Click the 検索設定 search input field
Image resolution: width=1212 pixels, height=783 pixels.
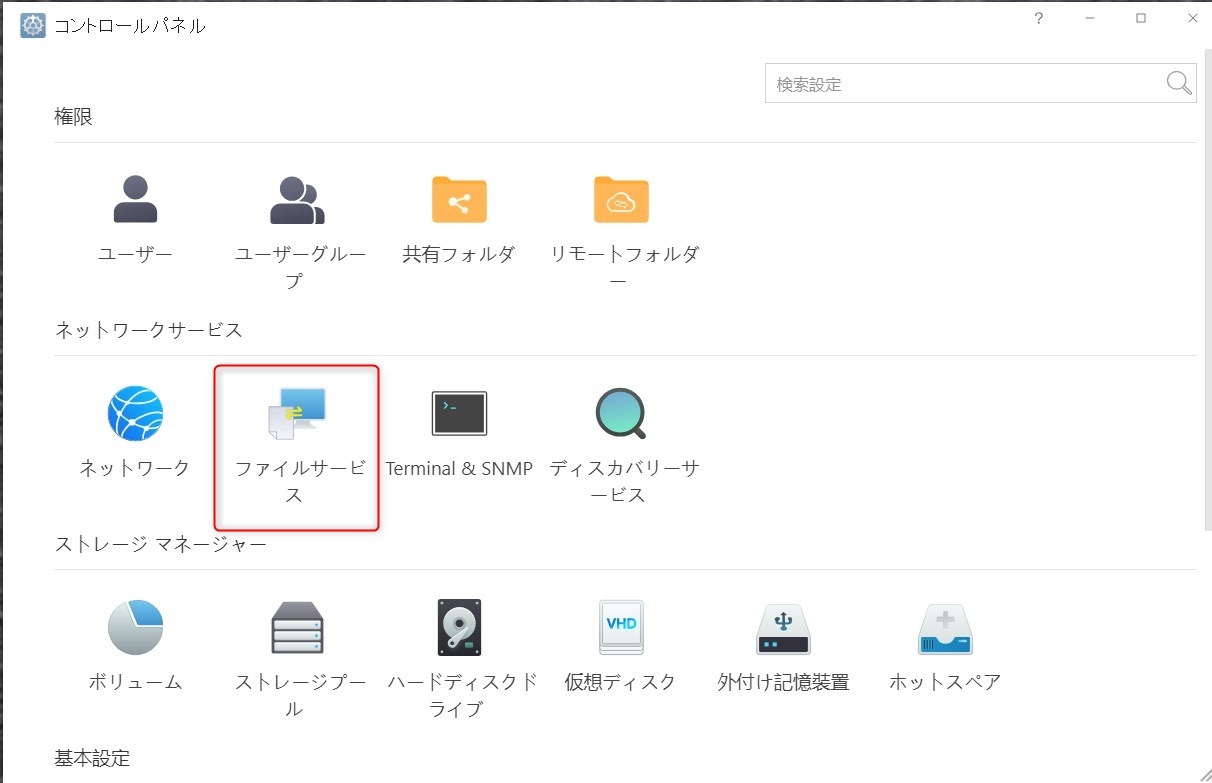point(960,84)
